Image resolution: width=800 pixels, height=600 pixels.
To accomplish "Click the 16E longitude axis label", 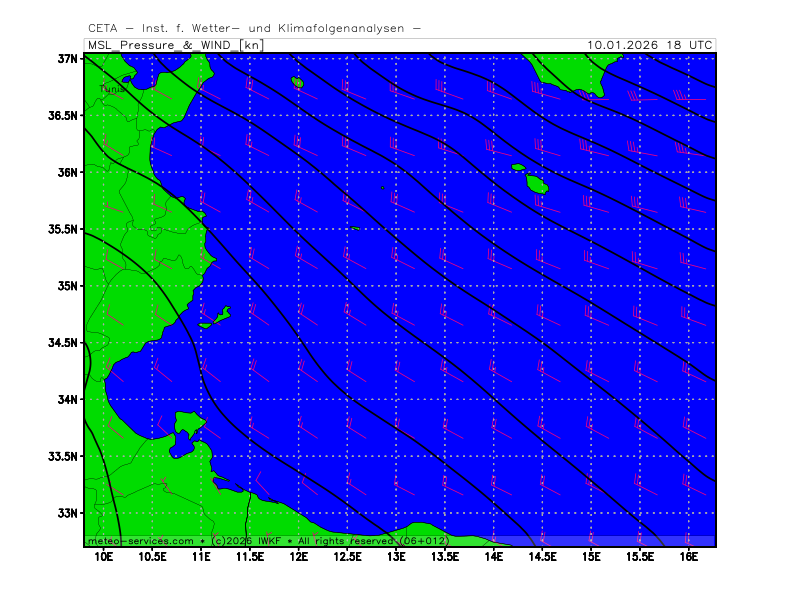I will (688, 555).
